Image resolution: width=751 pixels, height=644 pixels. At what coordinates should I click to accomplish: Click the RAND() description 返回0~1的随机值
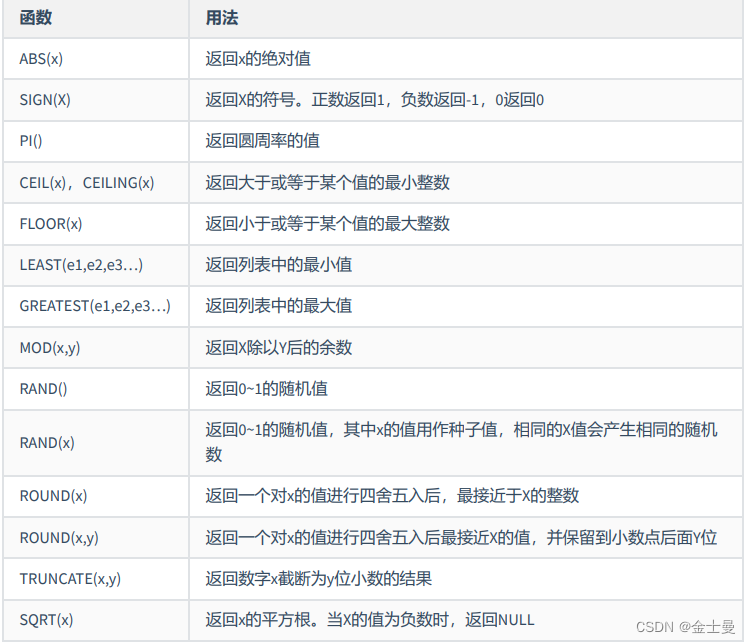pos(266,389)
